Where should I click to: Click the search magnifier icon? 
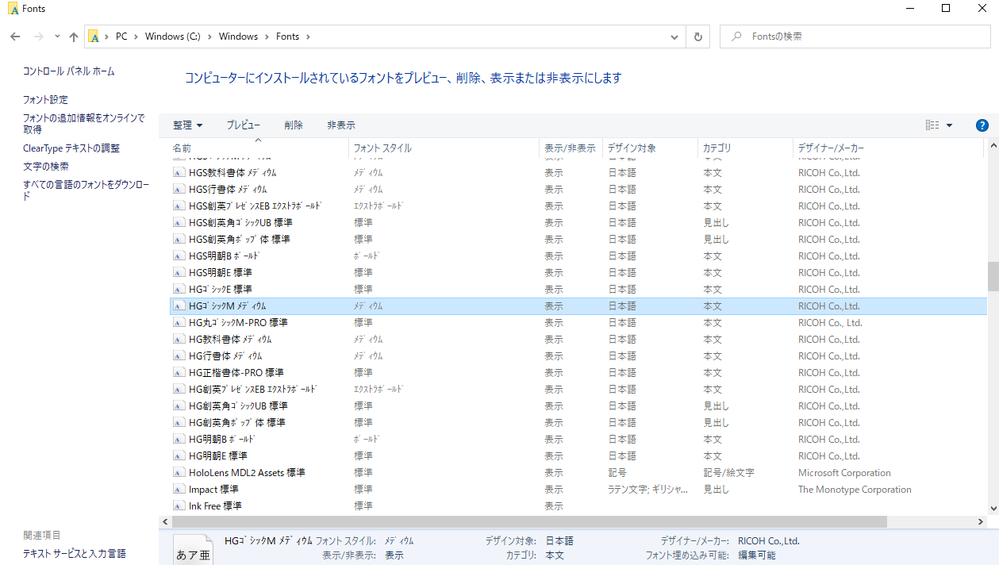point(737,37)
